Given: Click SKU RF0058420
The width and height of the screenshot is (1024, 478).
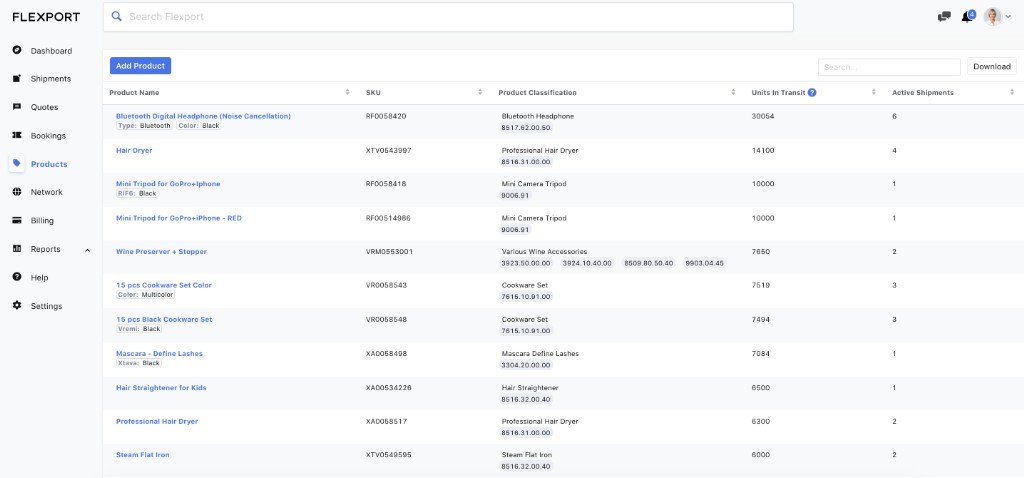Looking at the screenshot, I should 386,116.
